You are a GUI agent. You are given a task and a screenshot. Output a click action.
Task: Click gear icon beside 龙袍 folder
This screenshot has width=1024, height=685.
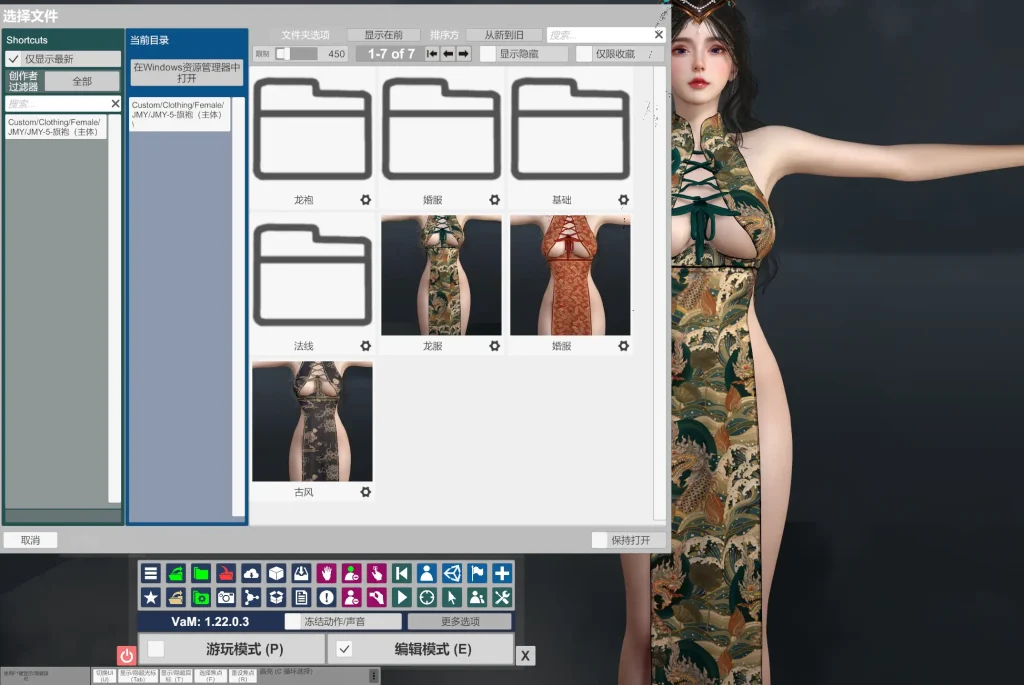[x=366, y=200]
